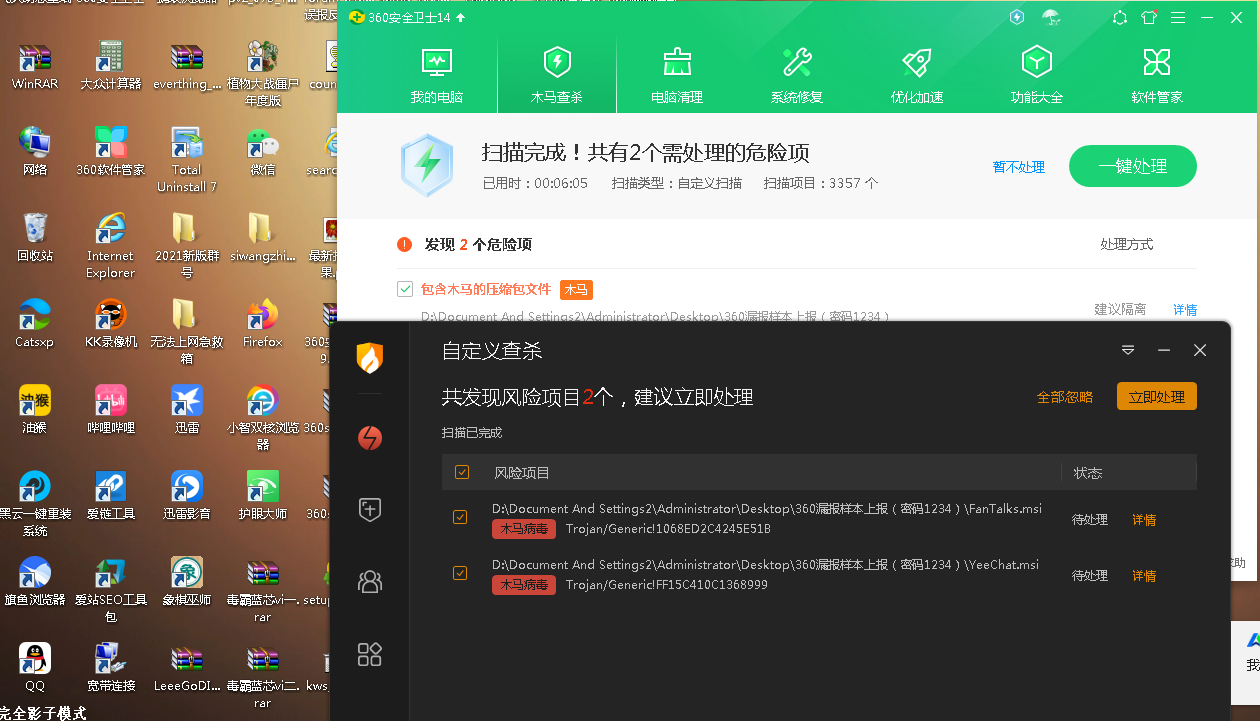Viewport: 1260px width, 721px height.
Task: Open KK录像机 desktop icon
Action: click(111, 323)
